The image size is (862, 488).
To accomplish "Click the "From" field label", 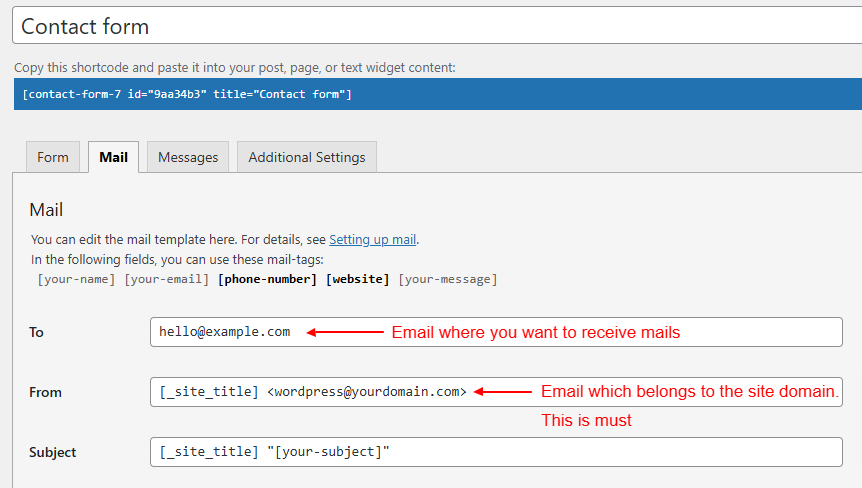I will (x=46, y=392).
